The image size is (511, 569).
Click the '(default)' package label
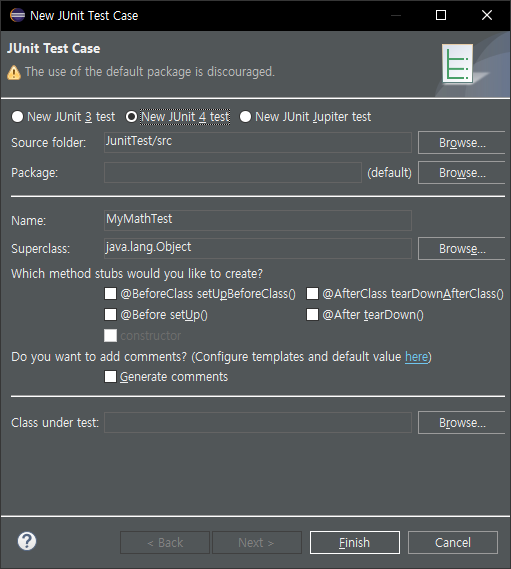point(389,173)
